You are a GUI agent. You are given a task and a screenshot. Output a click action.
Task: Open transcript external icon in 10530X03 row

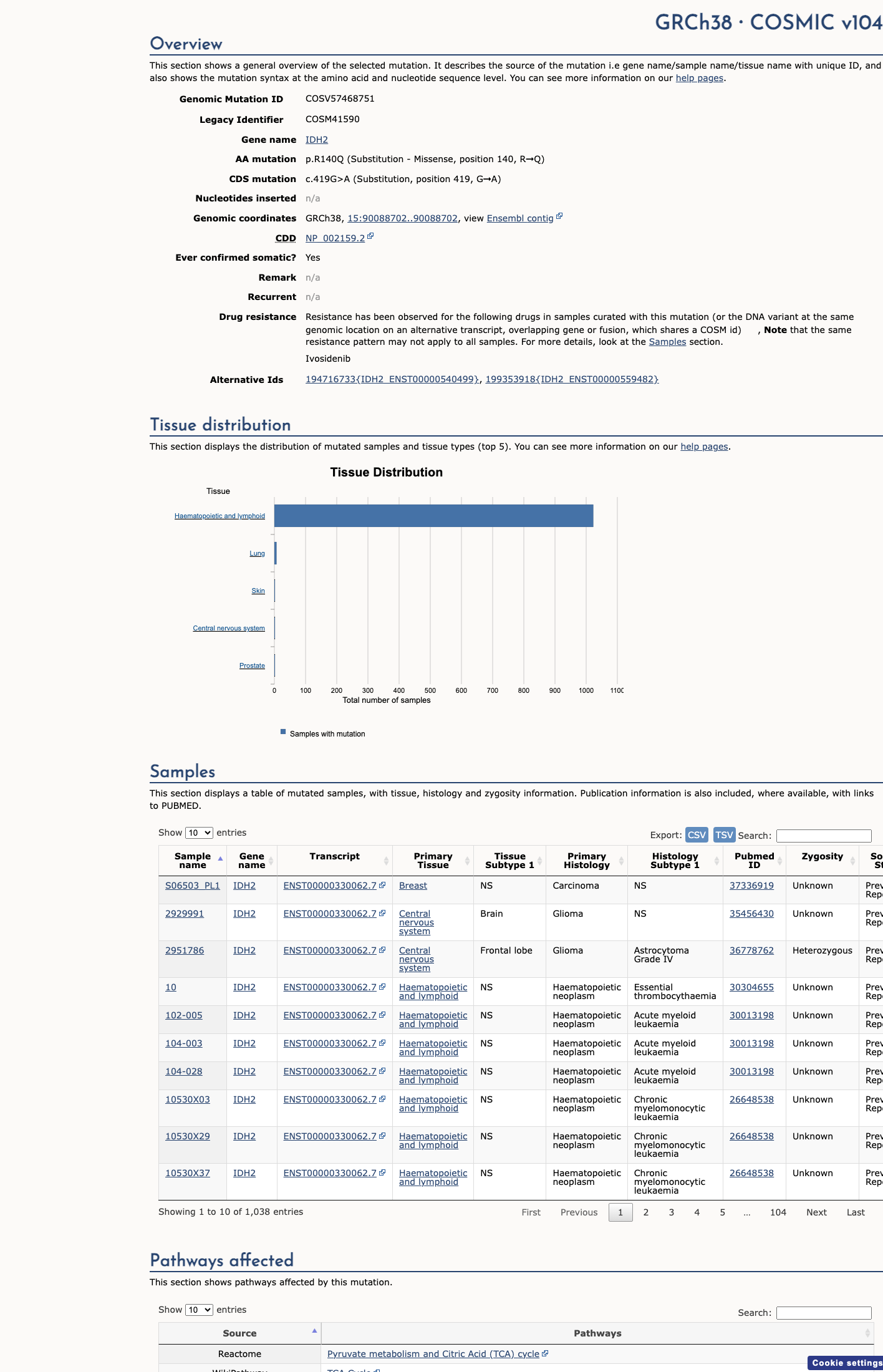click(x=382, y=1099)
